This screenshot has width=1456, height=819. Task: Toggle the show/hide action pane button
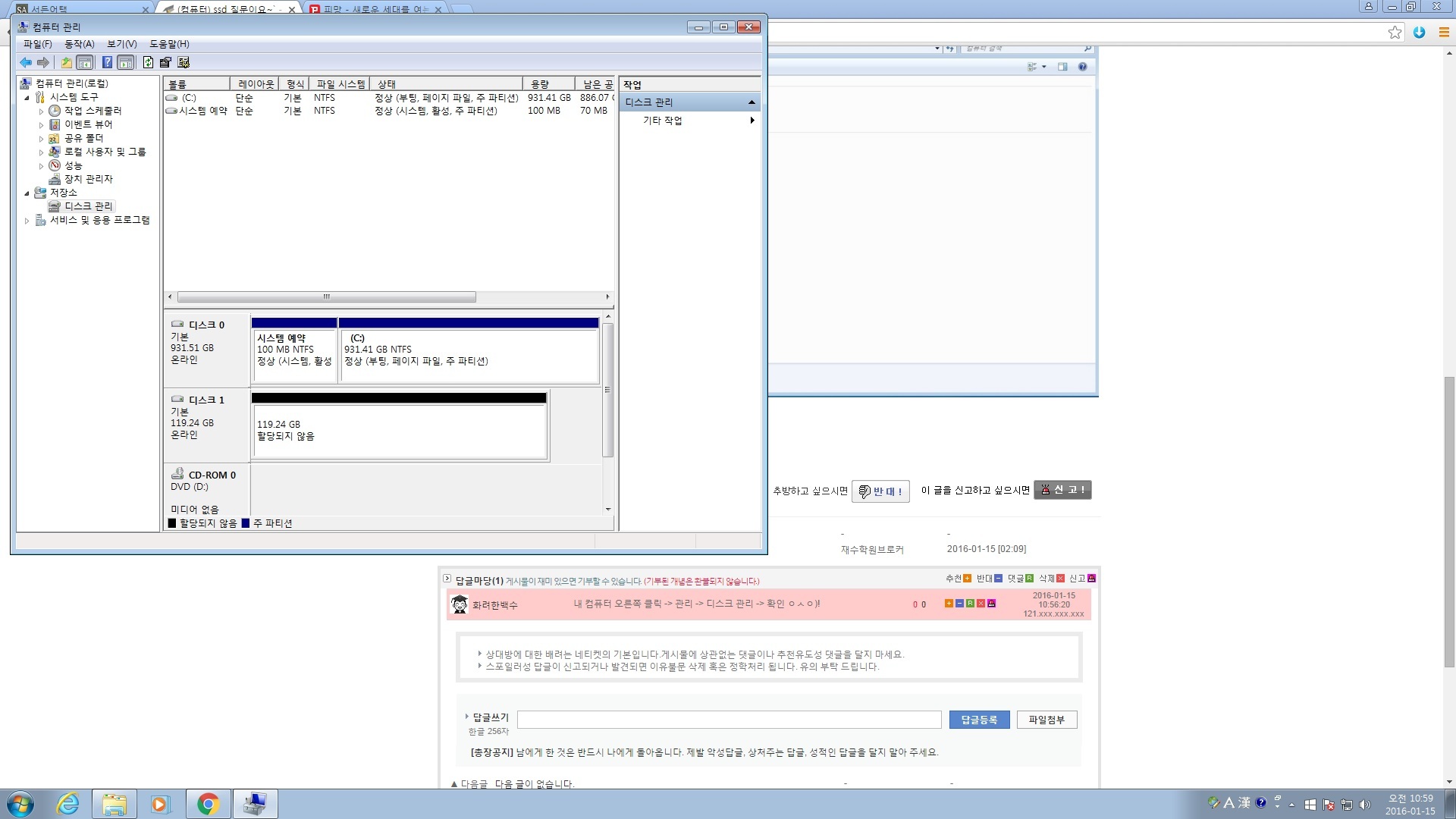tap(126, 62)
